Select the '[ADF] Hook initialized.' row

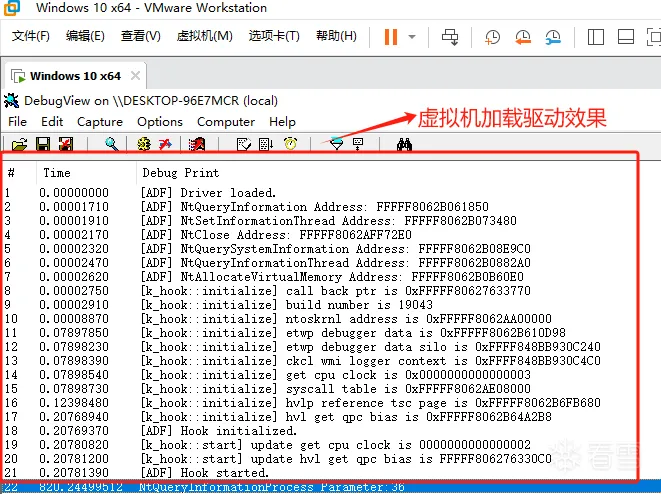pos(320,430)
